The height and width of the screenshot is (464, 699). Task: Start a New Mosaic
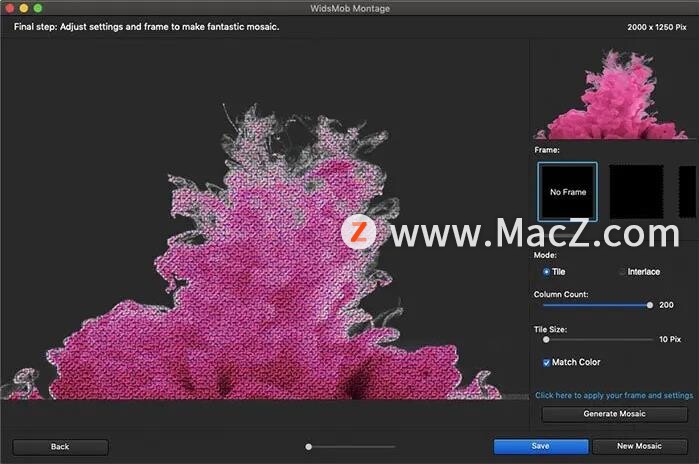639,446
